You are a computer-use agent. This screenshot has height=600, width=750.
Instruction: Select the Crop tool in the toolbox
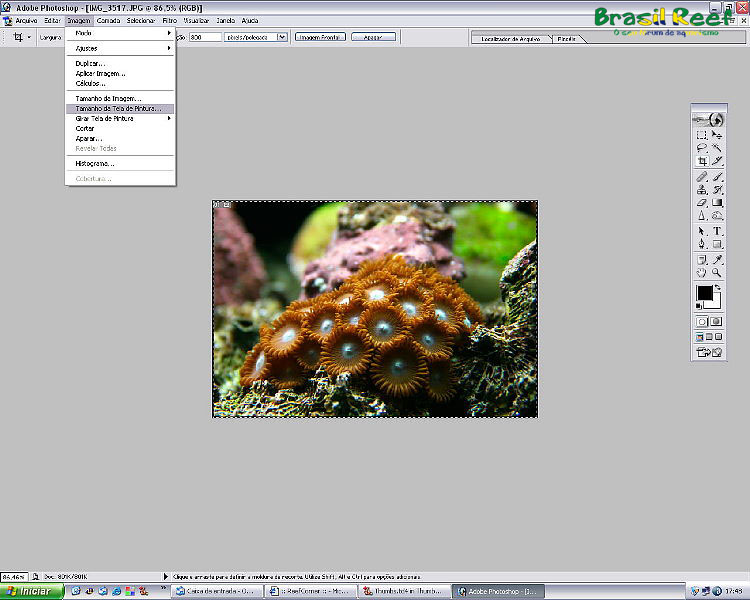pyautogui.click(x=702, y=161)
